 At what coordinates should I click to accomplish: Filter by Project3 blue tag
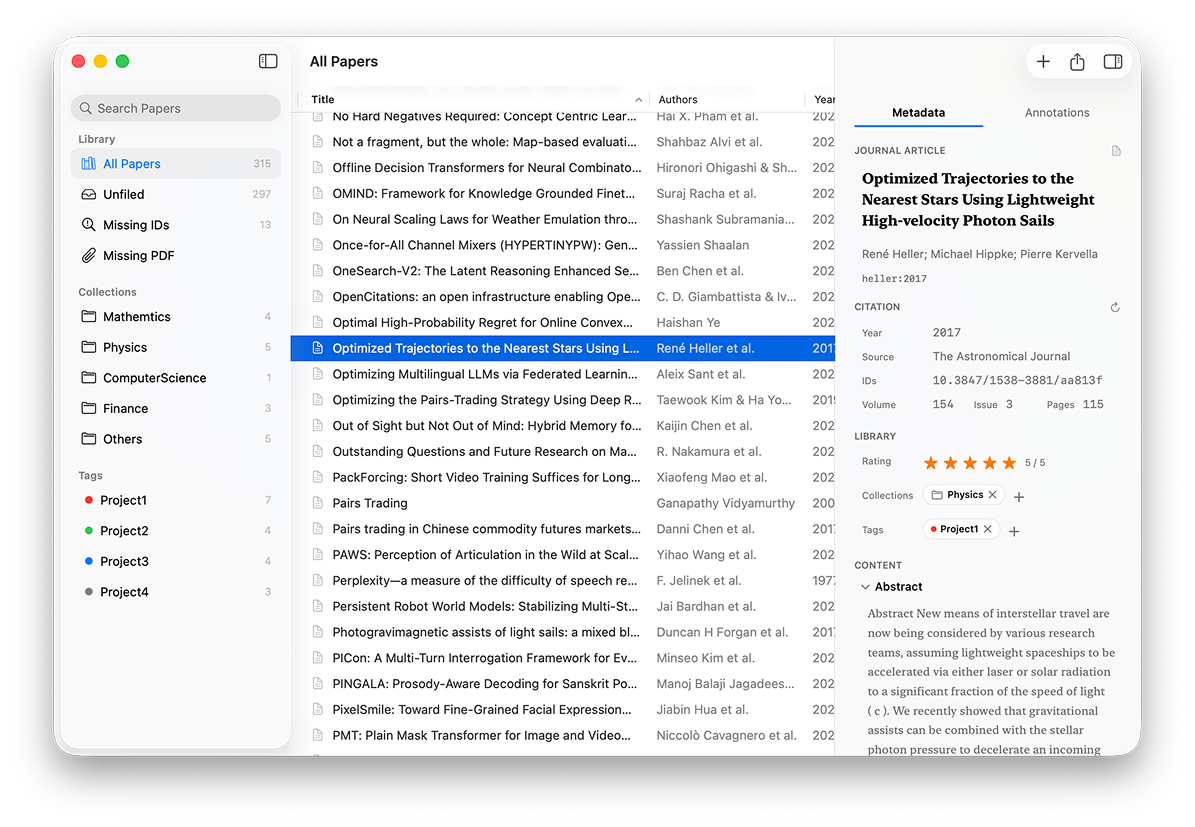click(176, 561)
